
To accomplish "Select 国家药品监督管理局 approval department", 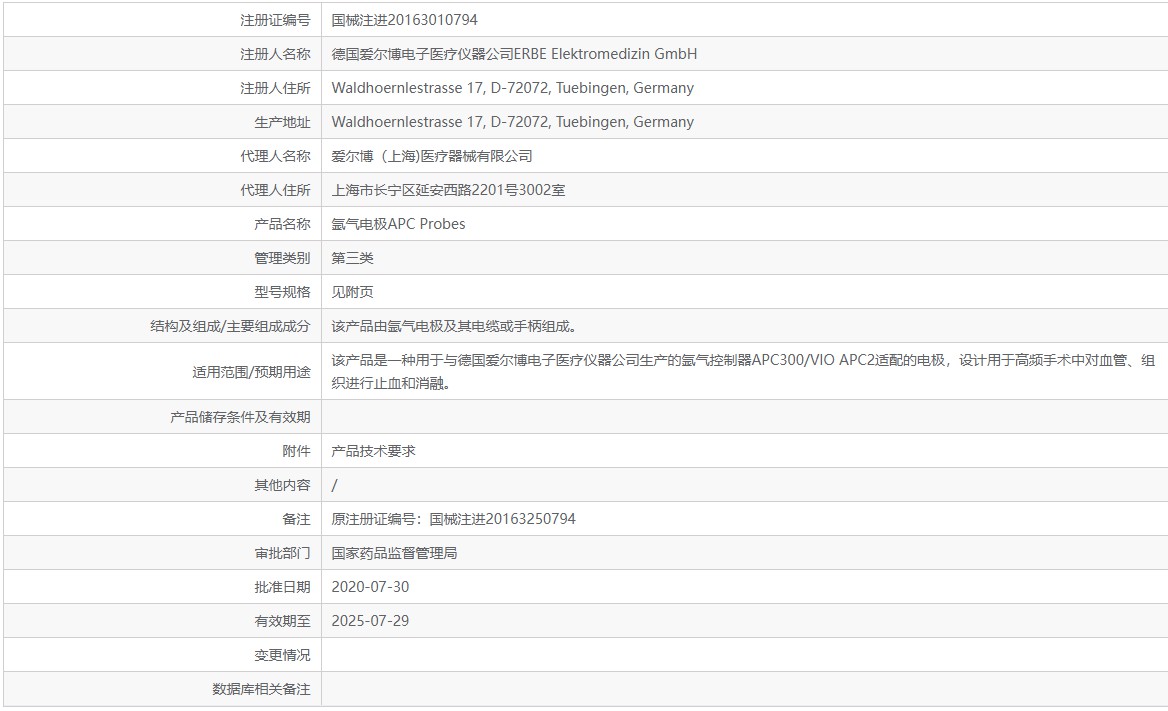I will [394, 554].
